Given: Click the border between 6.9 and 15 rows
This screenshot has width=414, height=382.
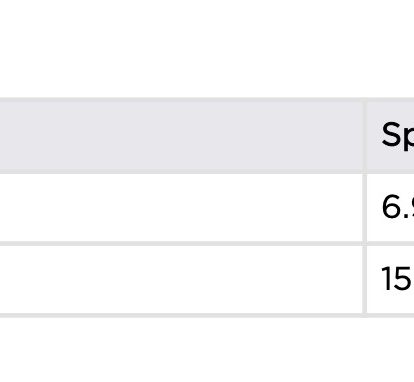Looking at the screenshot, I should tap(207, 244).
